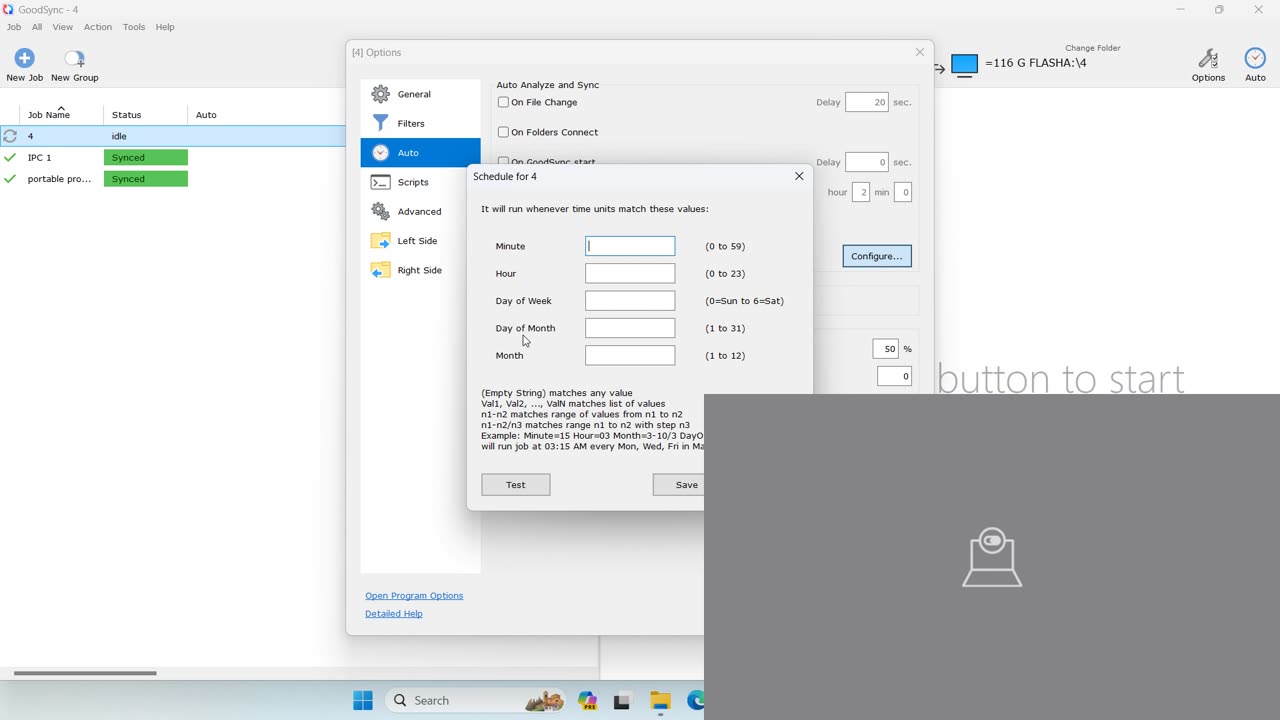
Task: Click the black app icon in taskbar
Action: 622,701
